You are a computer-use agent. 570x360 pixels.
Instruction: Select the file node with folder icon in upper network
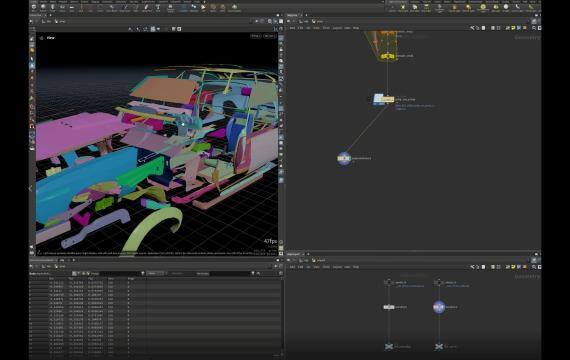pyautogui.click(x=384, y=99)
